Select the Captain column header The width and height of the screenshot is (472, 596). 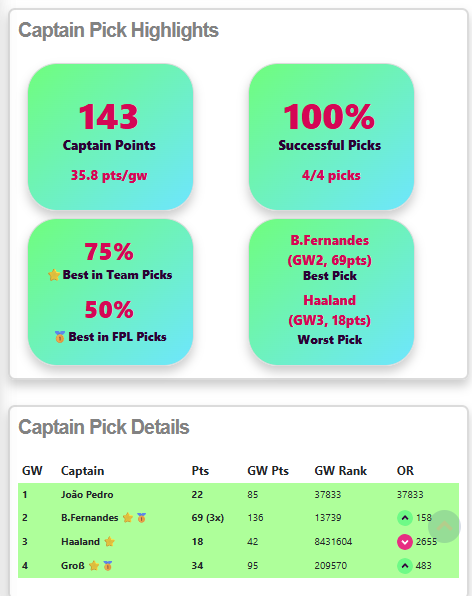tap(82, 471)
